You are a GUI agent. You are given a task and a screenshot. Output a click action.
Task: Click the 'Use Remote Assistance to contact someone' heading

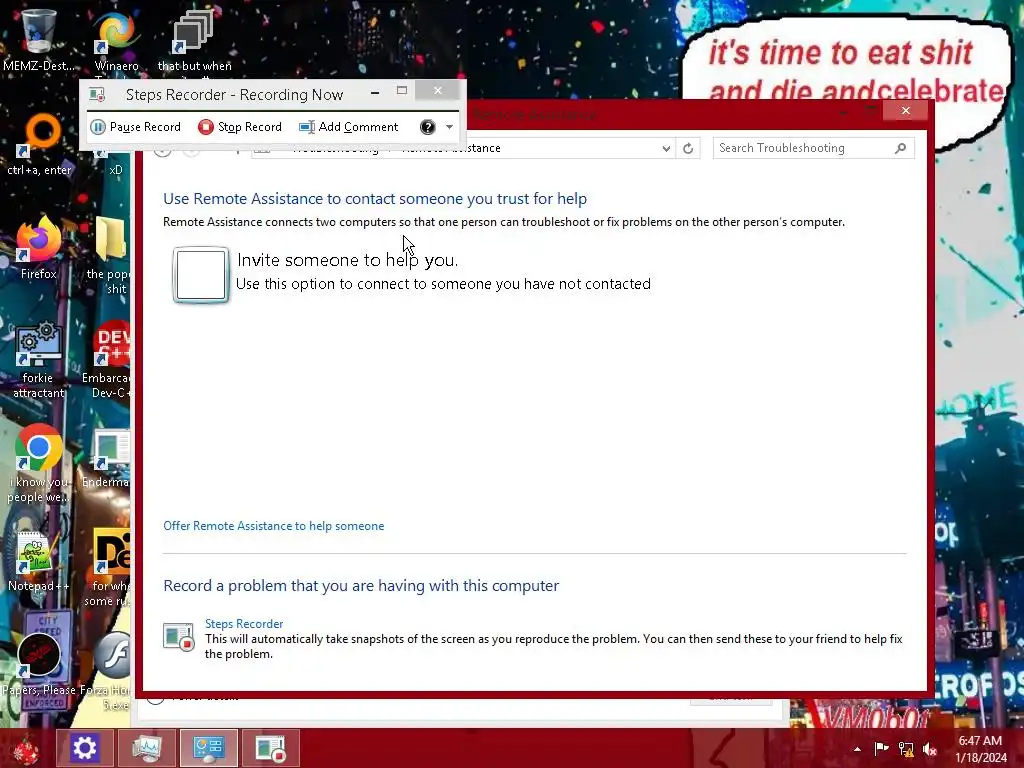(375, 199)
